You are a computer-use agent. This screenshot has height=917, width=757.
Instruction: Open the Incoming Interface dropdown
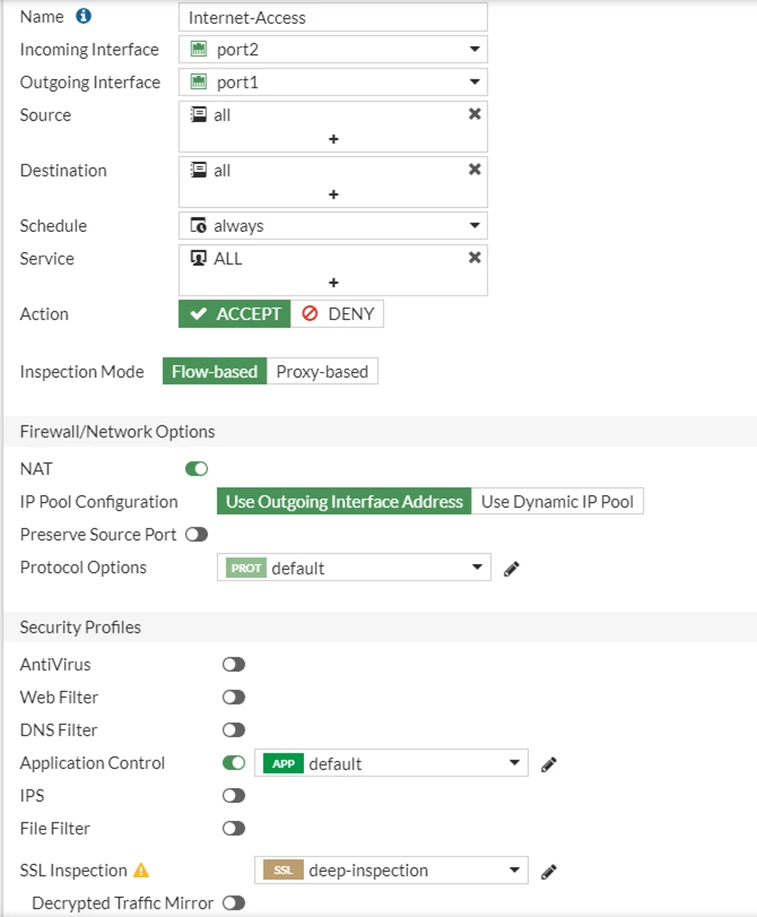(333, 49)
